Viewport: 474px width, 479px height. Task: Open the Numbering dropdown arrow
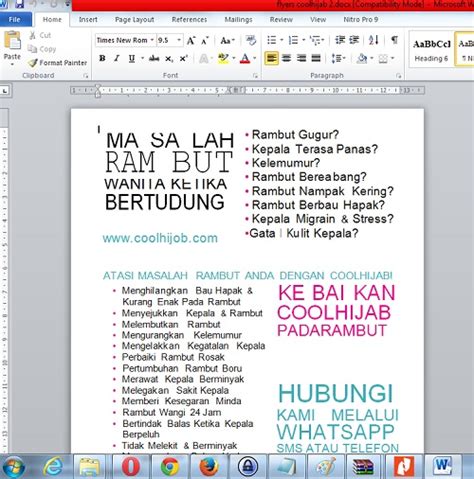click(x=304, y=40)
